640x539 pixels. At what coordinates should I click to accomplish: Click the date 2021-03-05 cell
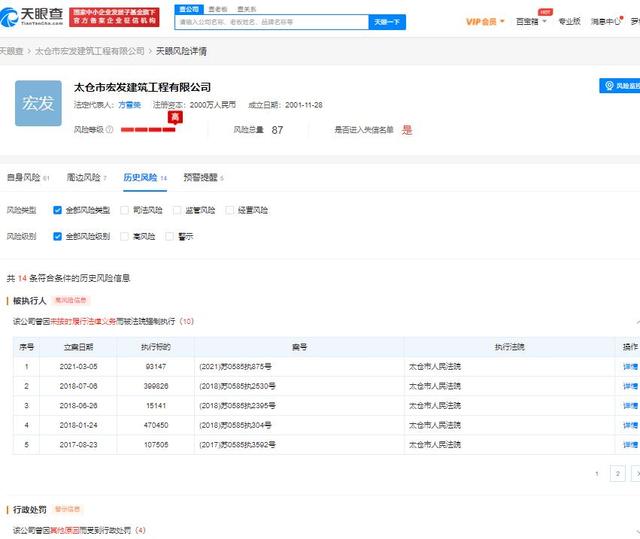pos(78,366)
